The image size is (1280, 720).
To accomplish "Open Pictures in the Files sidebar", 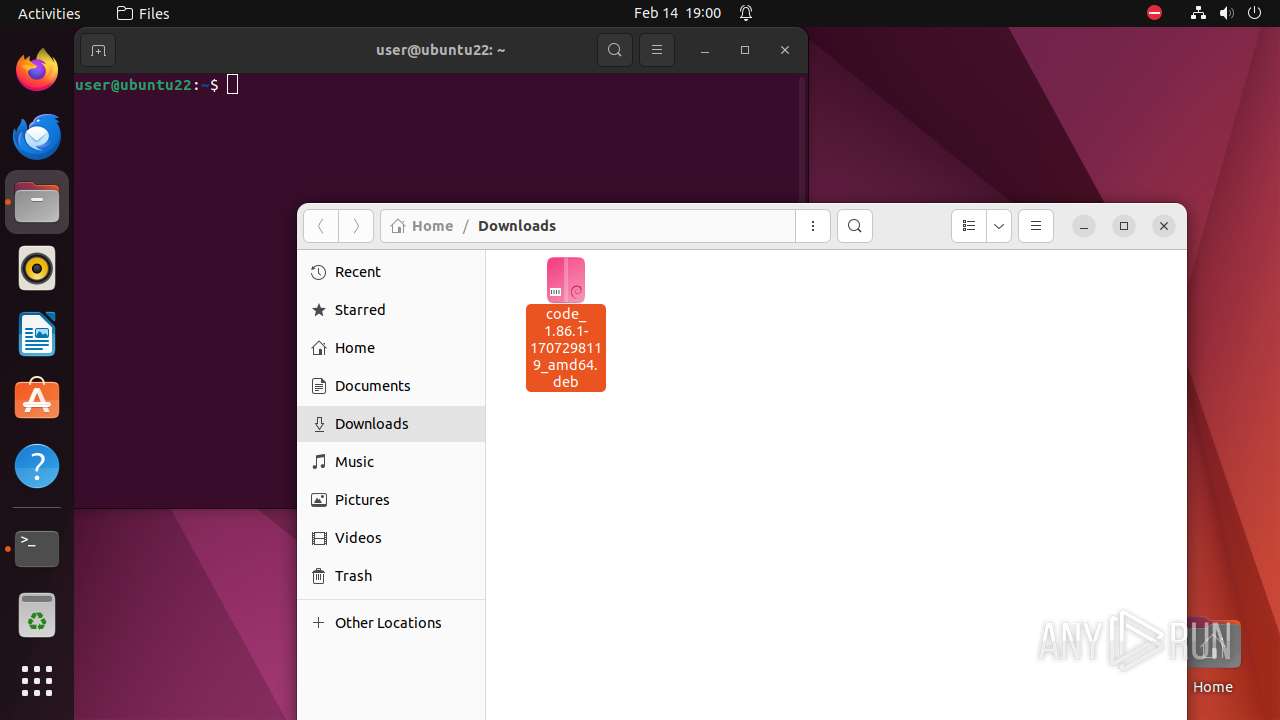I will [391, 500].
